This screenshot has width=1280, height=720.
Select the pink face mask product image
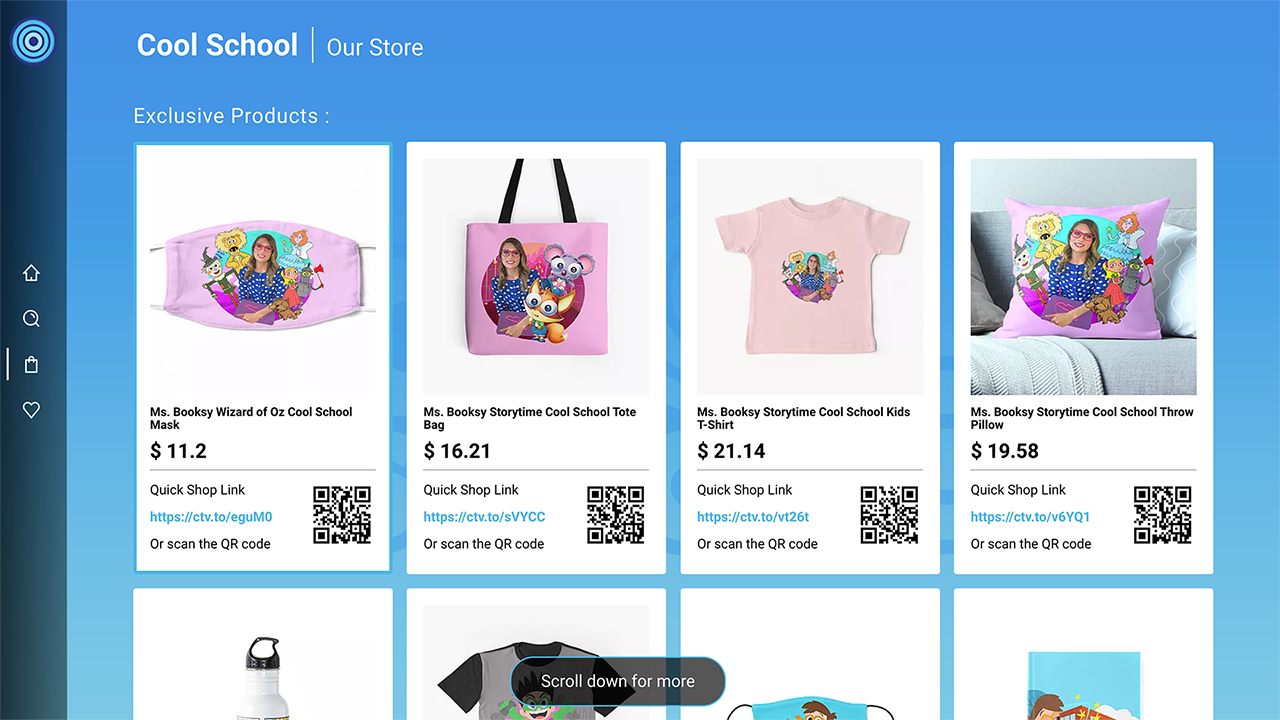click(263, 277)
